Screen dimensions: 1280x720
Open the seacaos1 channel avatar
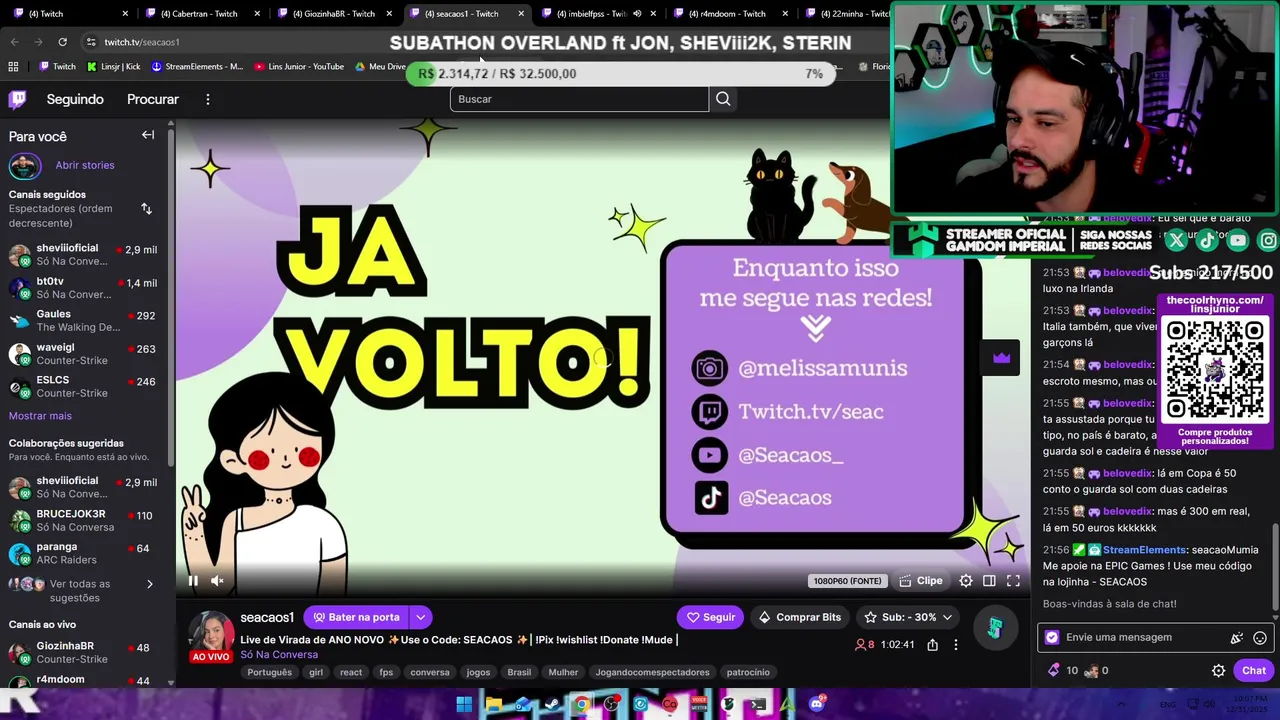[211, 634]
